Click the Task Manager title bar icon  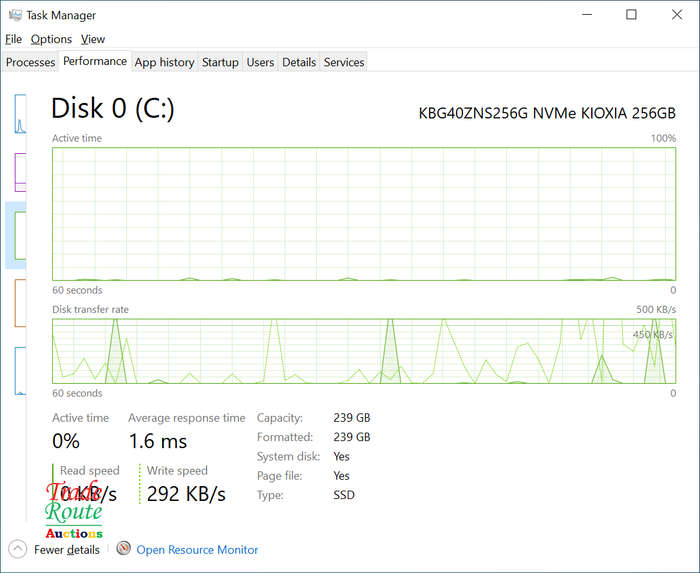(14, 15)
